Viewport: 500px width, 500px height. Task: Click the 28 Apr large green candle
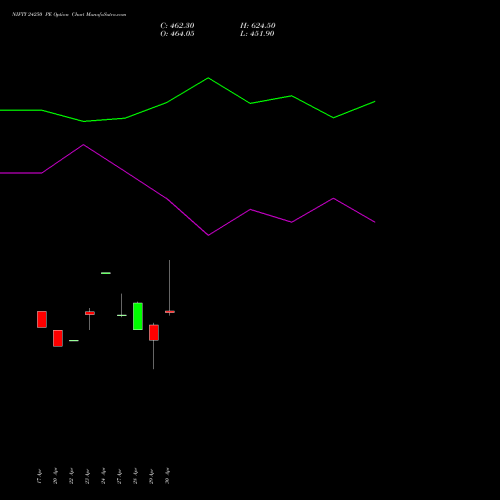coord(138,316)
